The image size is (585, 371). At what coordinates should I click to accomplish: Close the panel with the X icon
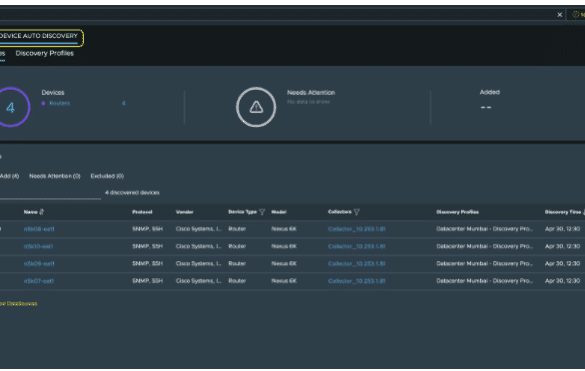[559, 15]
